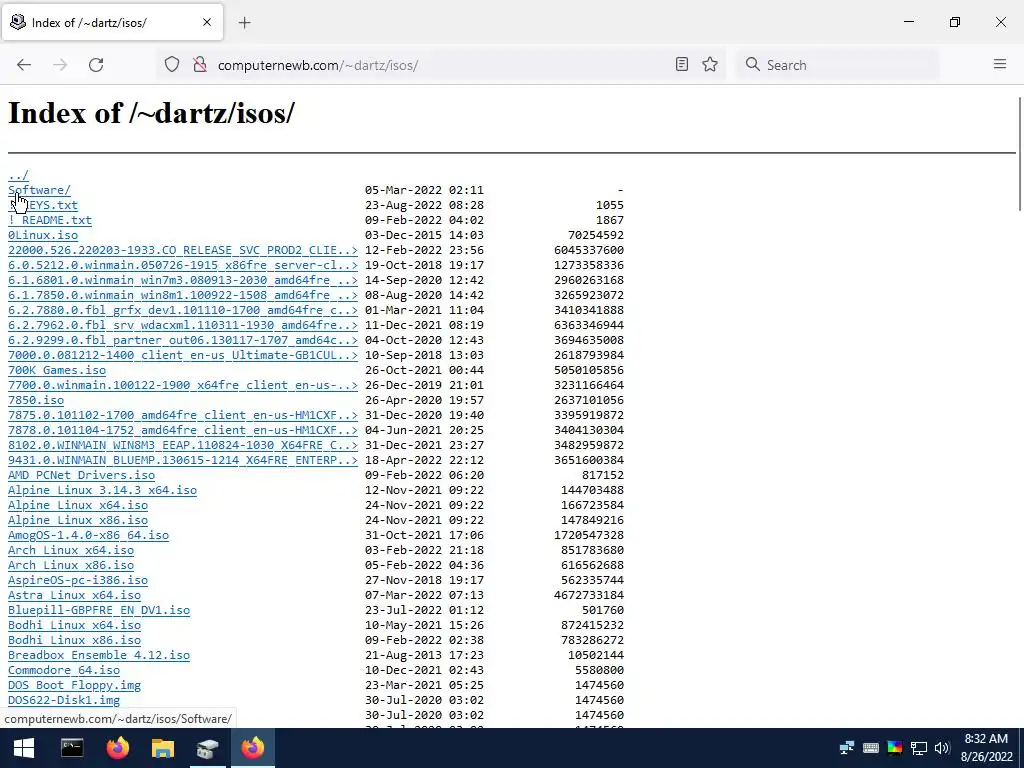Open the Software/ folder link
Image resolution: width=1024 pixels, height=768 pixels.
coord(39,190)
